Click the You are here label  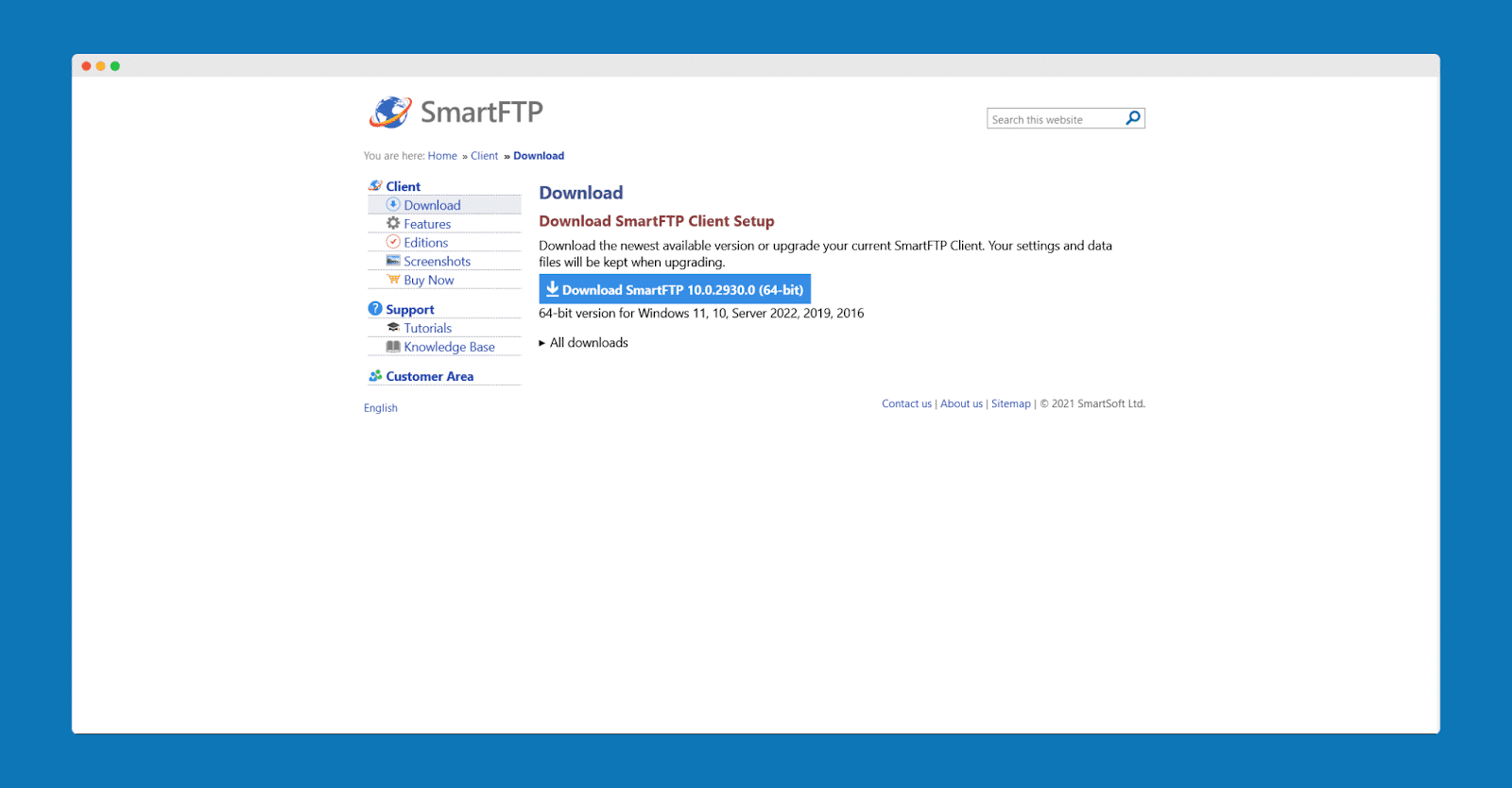click(x=394, y=156)
